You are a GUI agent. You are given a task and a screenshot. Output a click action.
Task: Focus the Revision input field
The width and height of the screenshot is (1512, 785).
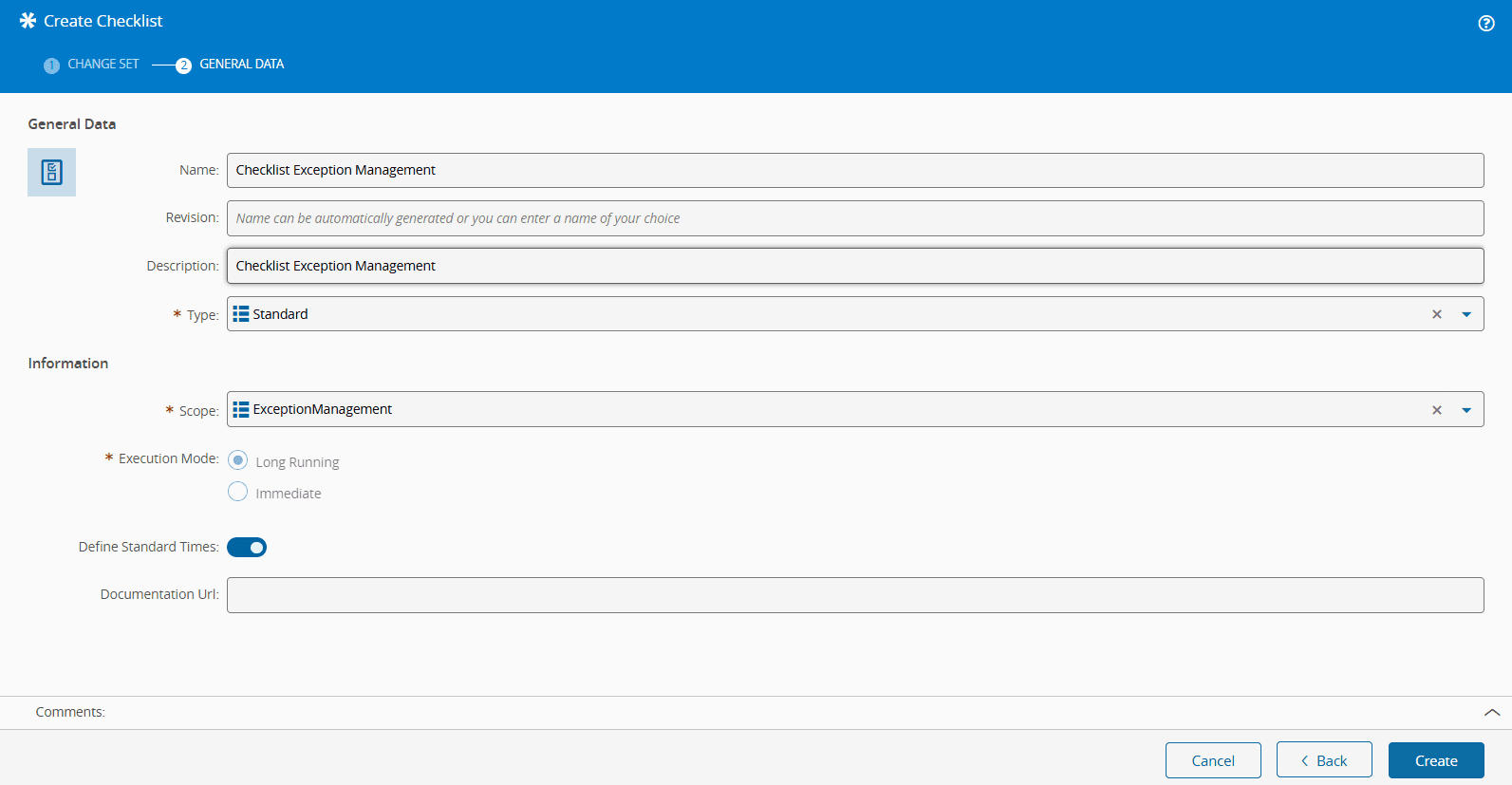(x=855, y=218)
